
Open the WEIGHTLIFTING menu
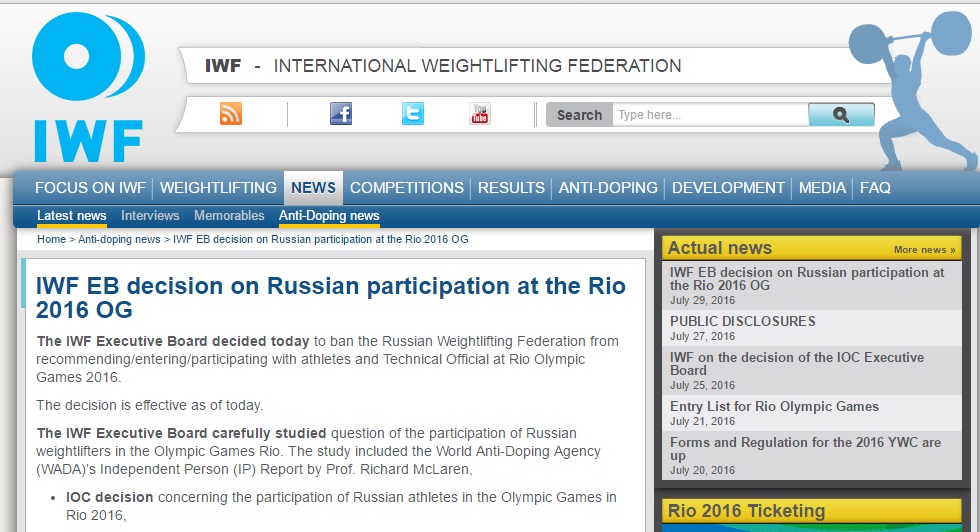tap(218, 188)
